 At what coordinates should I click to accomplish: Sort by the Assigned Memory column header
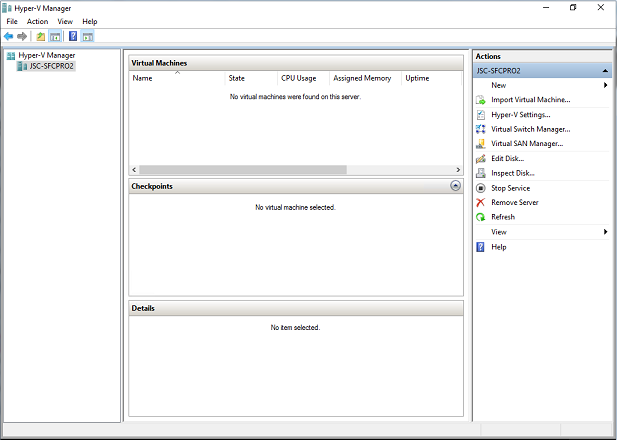(365, 78)
